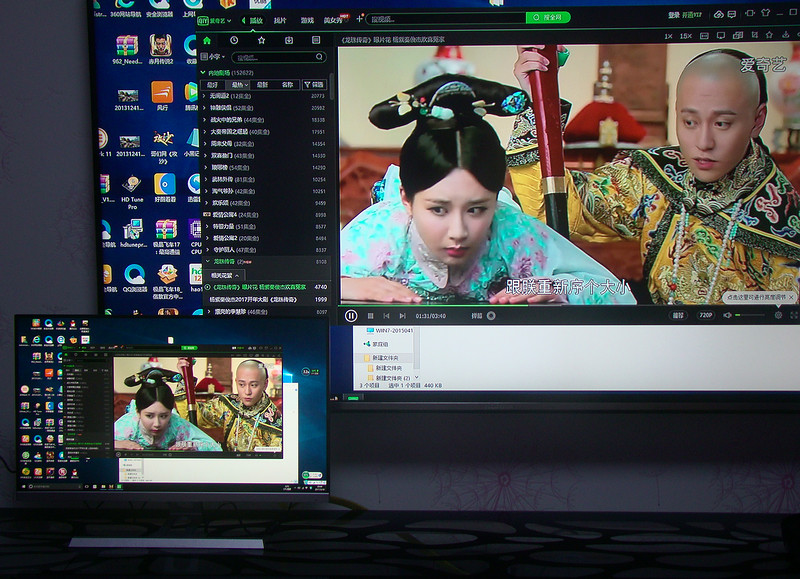Open favorites star icon in side panel
Viewport: 800px width, 579px height.
261,40
